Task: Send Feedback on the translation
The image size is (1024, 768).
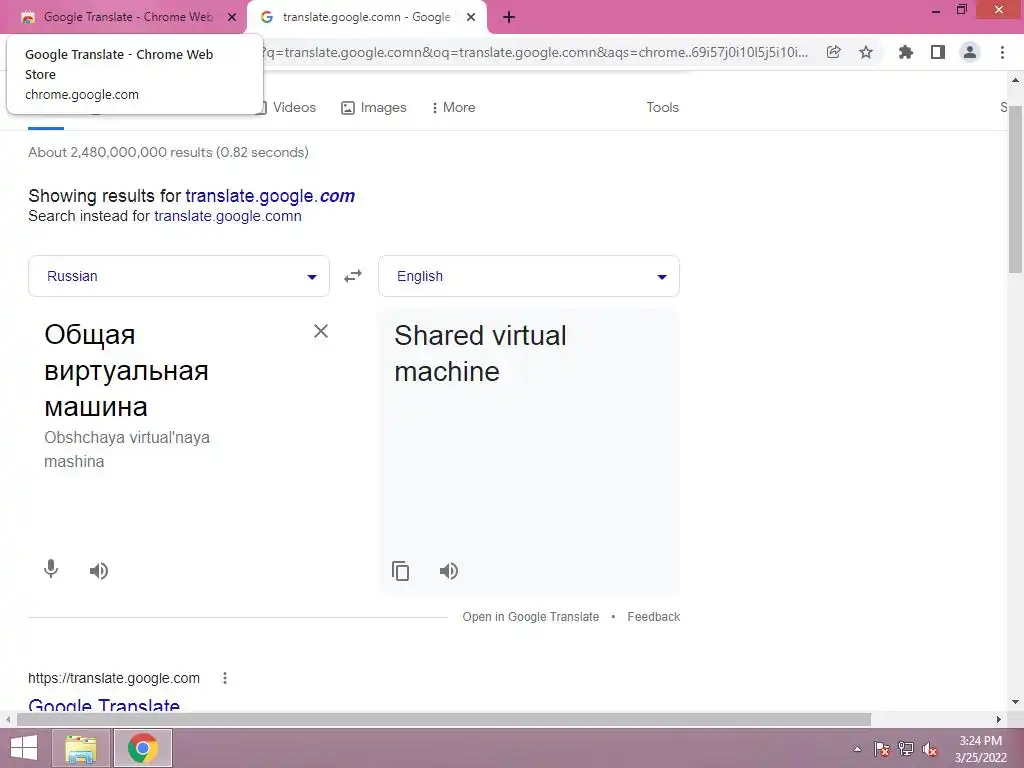Action: pyautogui.click(x=654, y=616)
